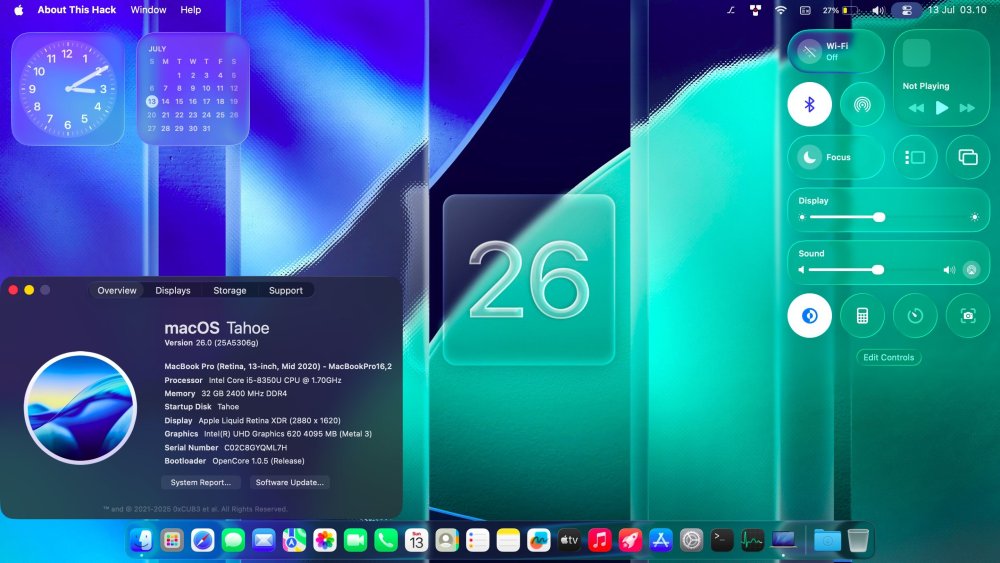Click the battery 27% indicator
Image resolution: width=1000 pixels, height=563 pixels.
tap(841, 10)
